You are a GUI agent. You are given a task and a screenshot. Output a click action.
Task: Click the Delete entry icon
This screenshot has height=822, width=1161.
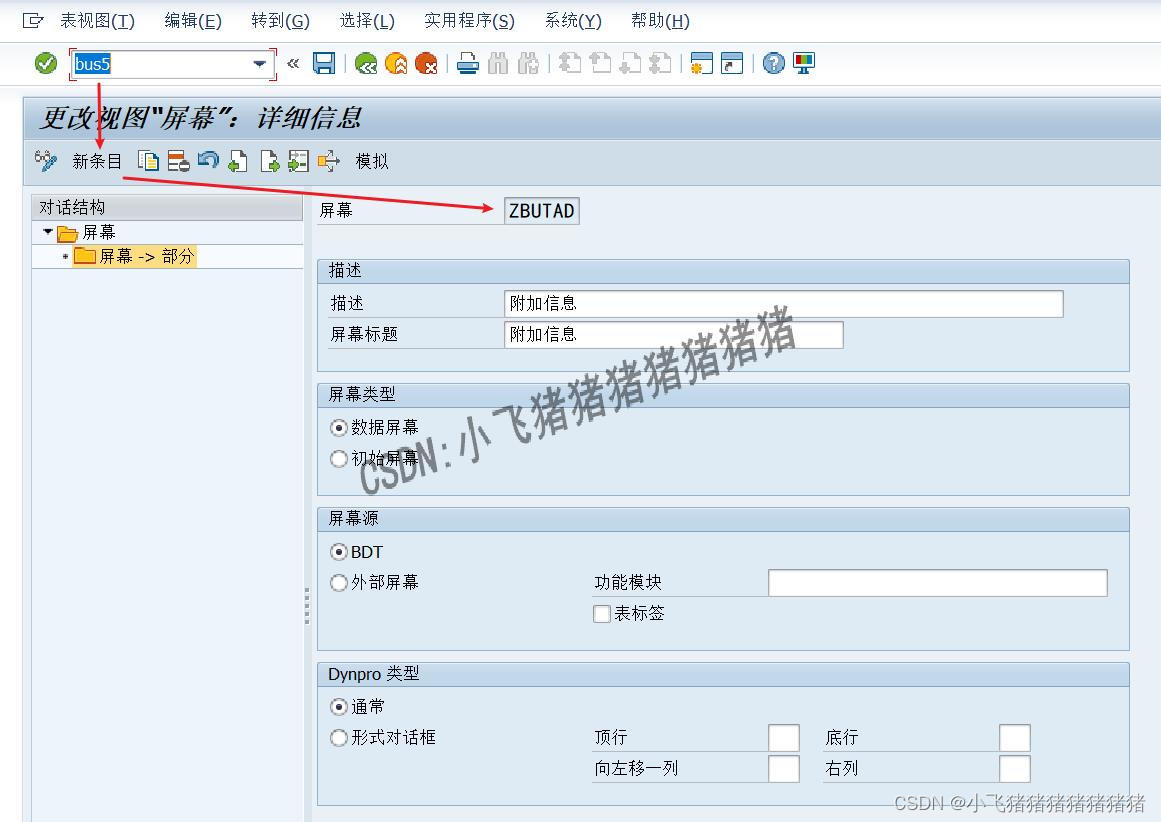(x=178, y=161)
